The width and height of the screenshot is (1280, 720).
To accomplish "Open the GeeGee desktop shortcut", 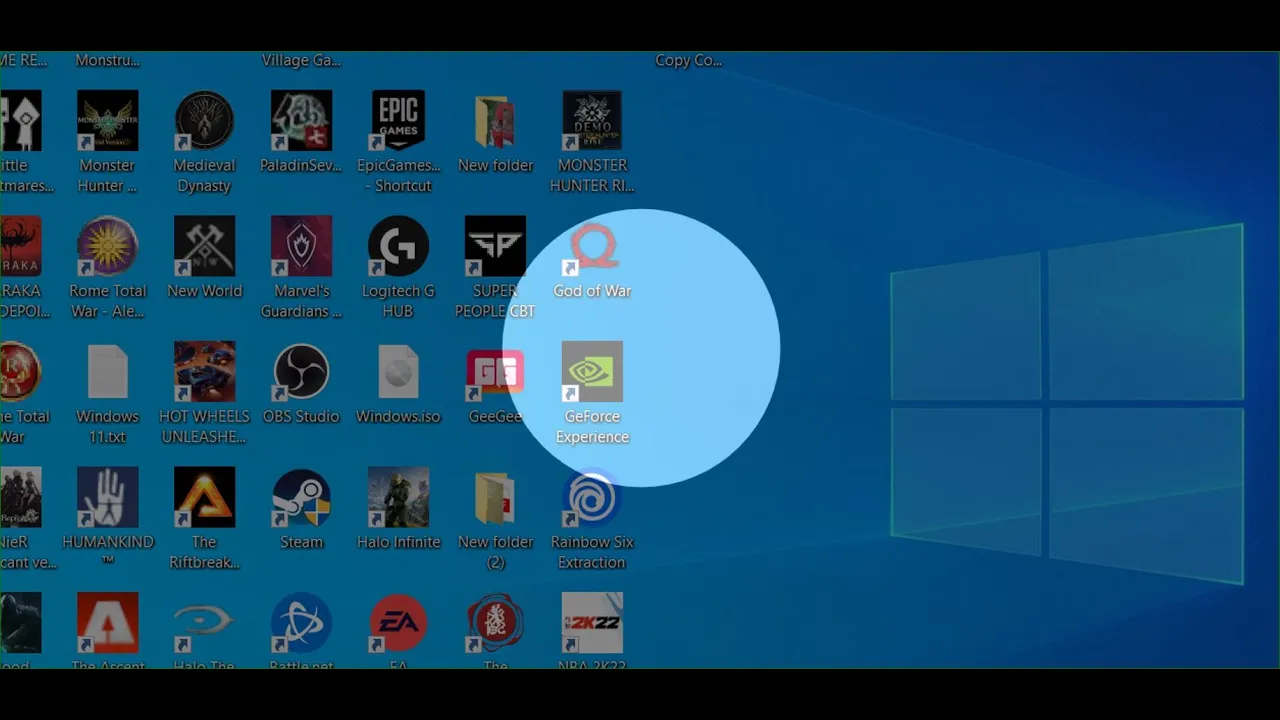I will (x=495, y=372).
